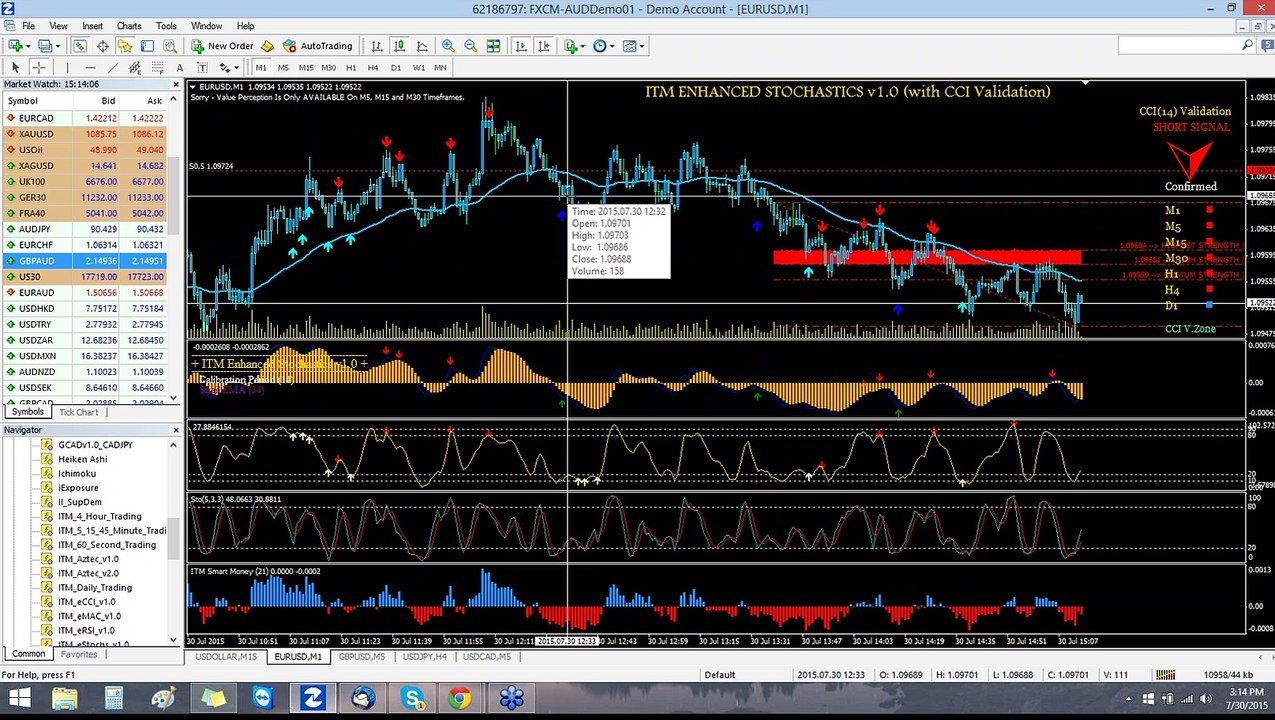Select the Equidistant Channel tool
The height and width of the screenshot is (720, 1275).
coord(135,67)
